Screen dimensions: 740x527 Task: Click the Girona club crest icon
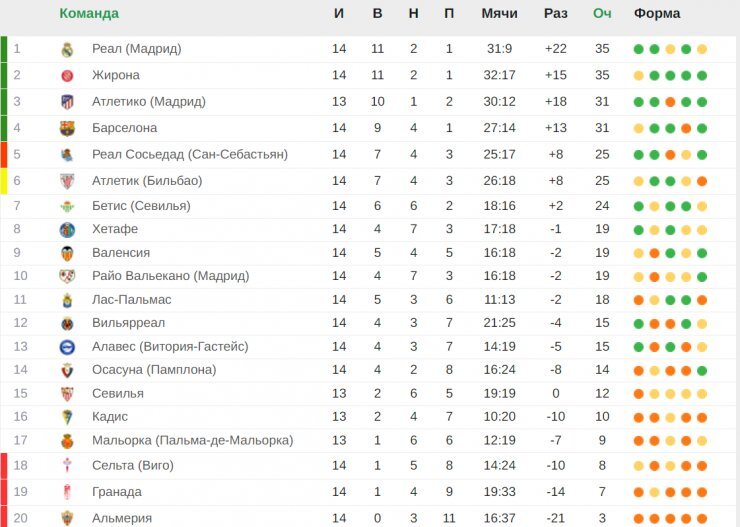click(67, 75)
